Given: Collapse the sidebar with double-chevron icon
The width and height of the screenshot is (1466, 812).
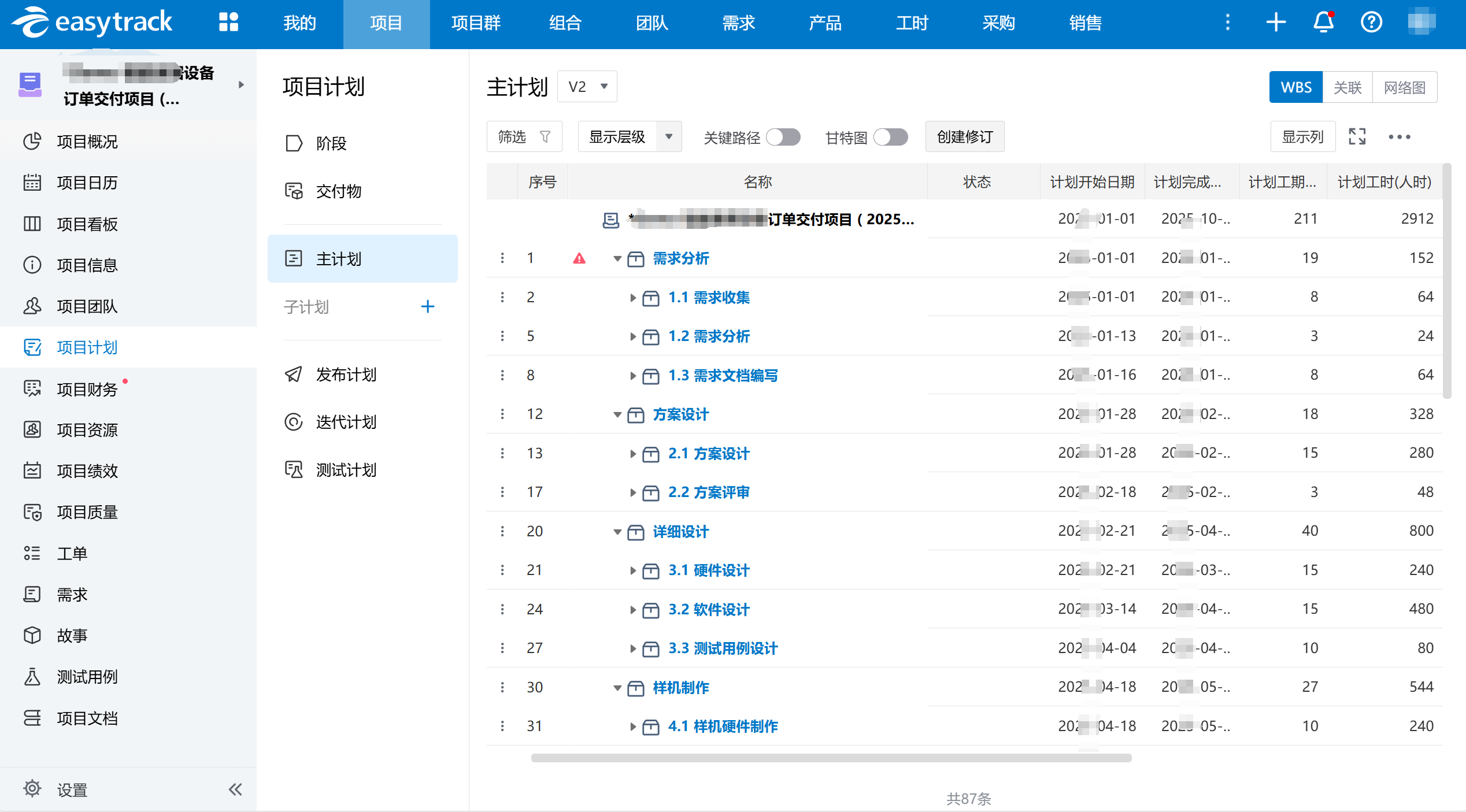Looking at the screenshot, I should [x=235, y=789].
